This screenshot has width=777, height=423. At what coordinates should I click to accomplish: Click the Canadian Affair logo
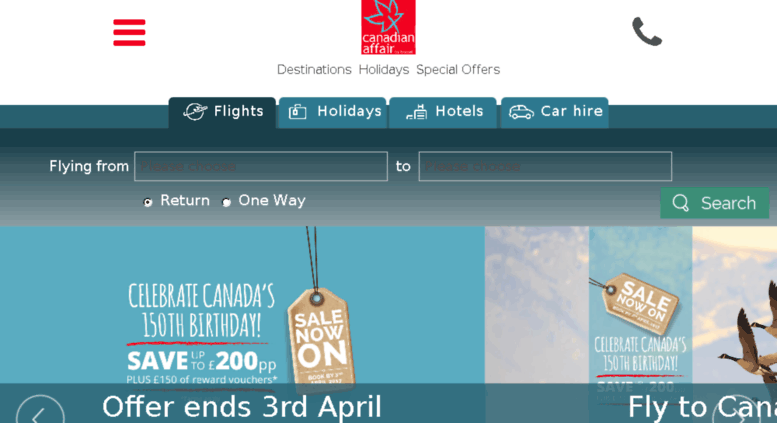pos(388,27)
